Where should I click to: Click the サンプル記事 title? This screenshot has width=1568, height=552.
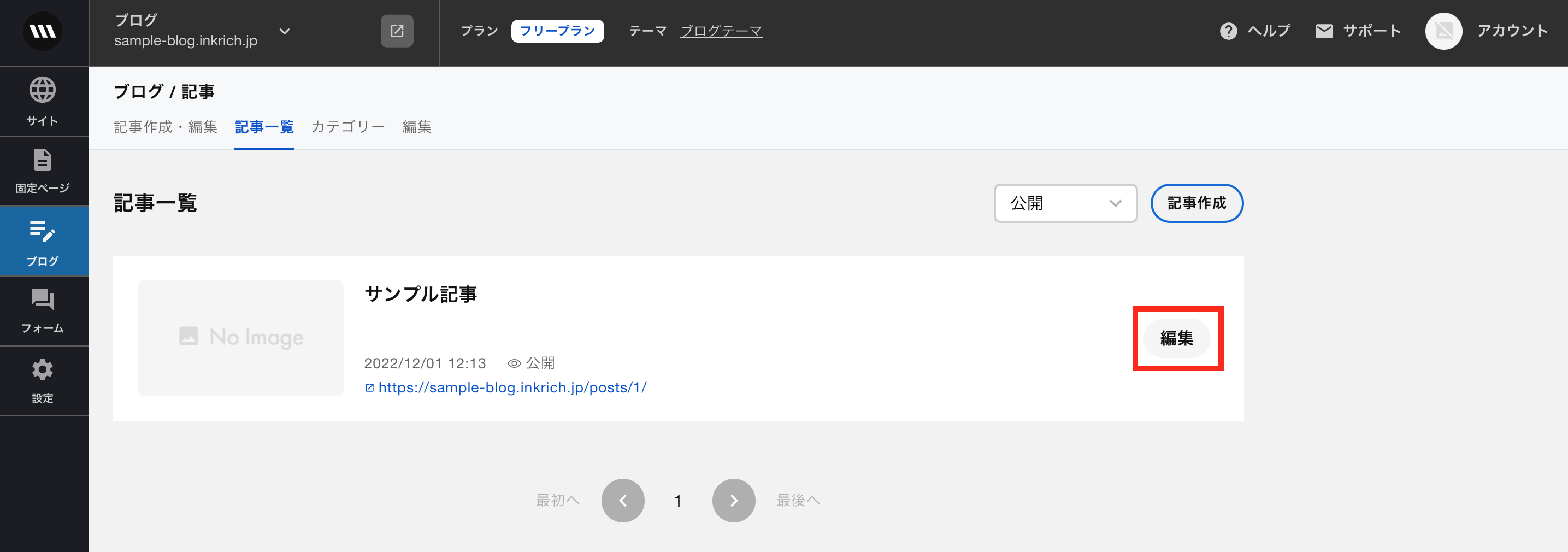421,295
